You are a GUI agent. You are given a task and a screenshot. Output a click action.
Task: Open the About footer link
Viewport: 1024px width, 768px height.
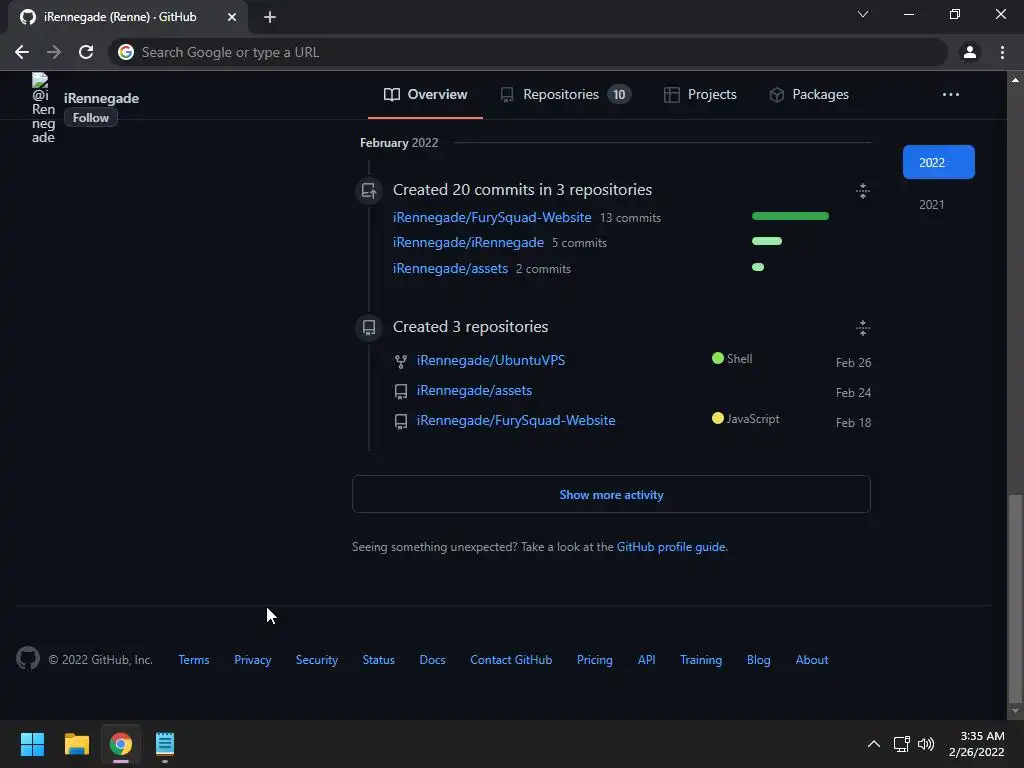tap(812, 660)
